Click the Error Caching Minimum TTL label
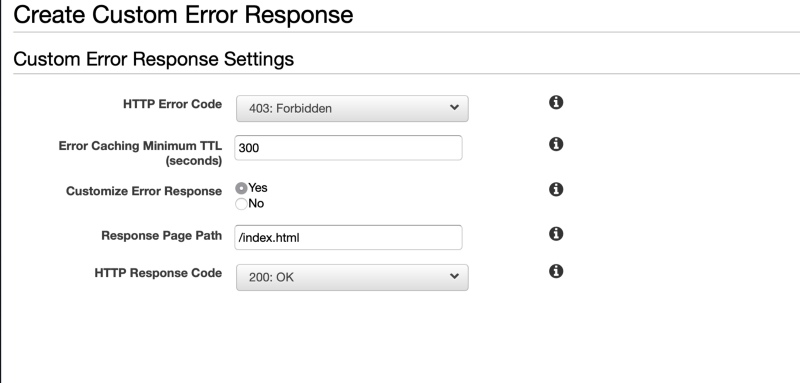The width and height of the screenshot is (800, 383). pyautogui.click(x=140, y=153)
